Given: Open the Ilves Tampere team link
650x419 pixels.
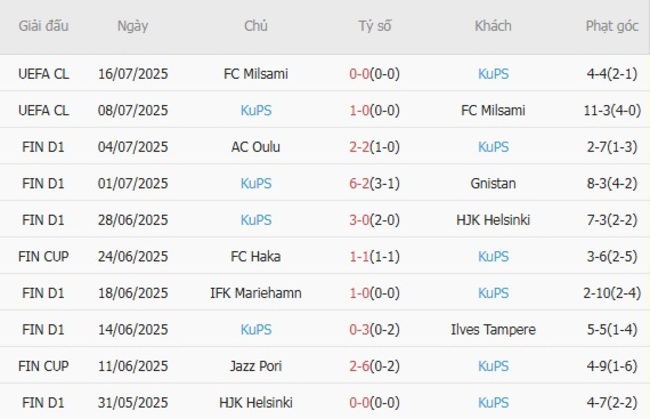Looking at the screenshot, I should coord(493,329).
